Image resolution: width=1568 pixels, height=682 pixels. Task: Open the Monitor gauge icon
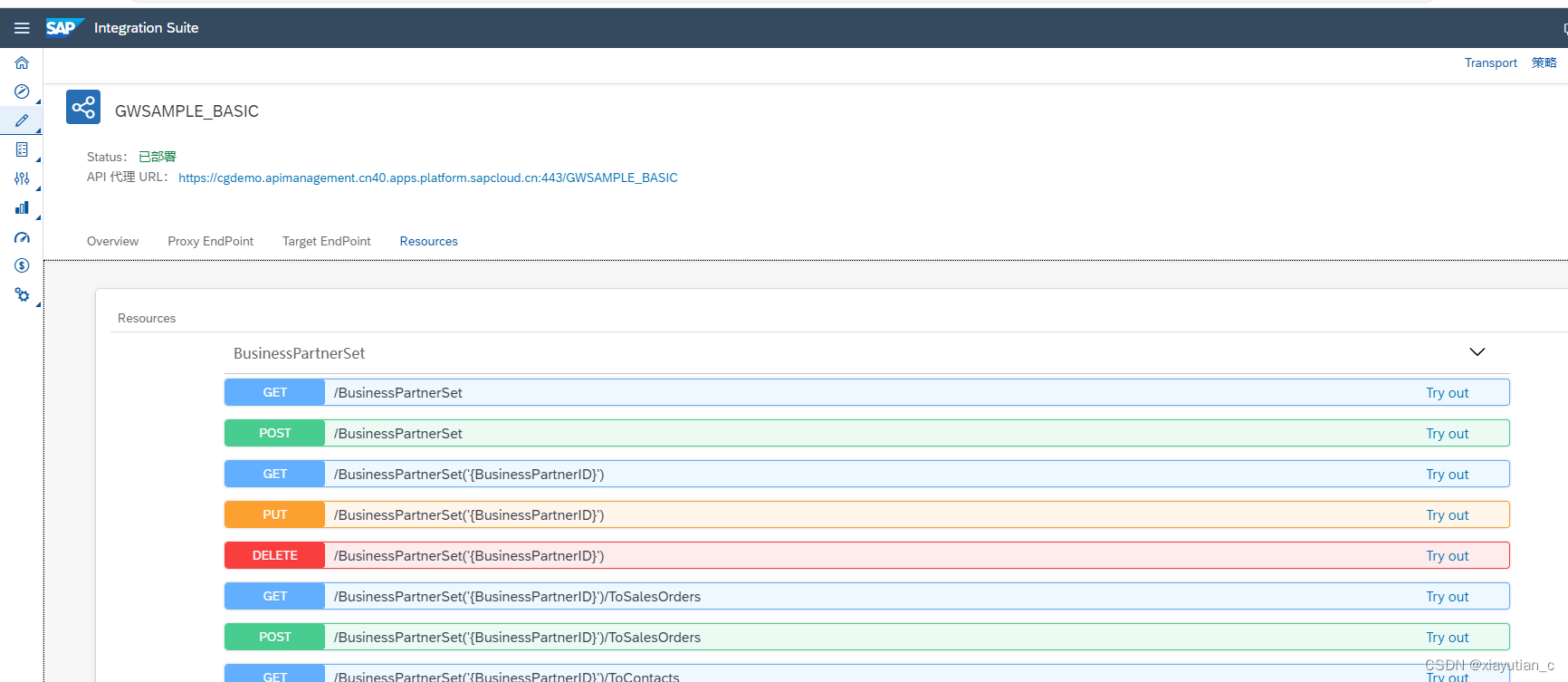22,237
